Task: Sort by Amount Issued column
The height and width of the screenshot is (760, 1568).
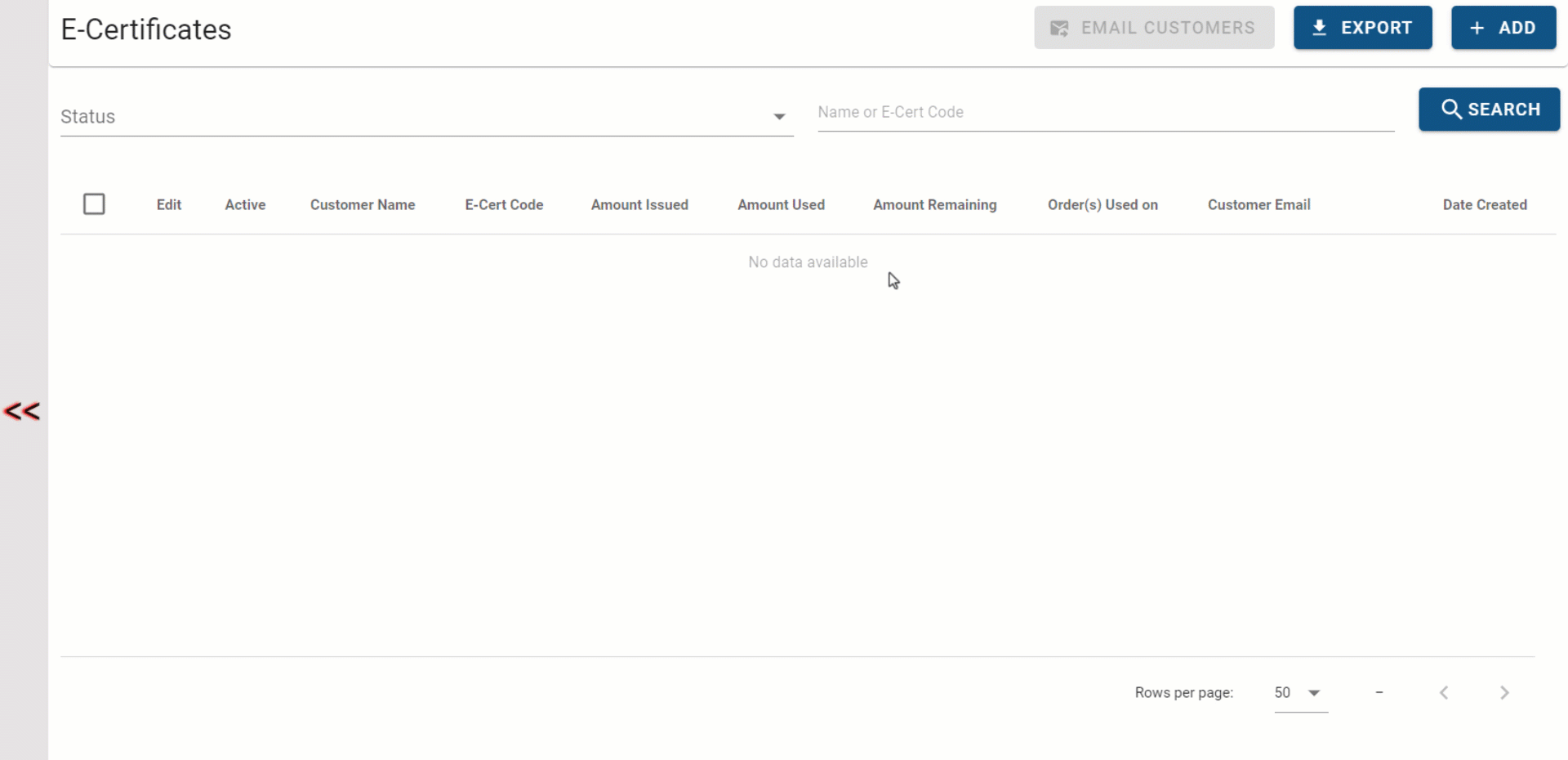Action: pyautogui.click(x=639, y=205)
